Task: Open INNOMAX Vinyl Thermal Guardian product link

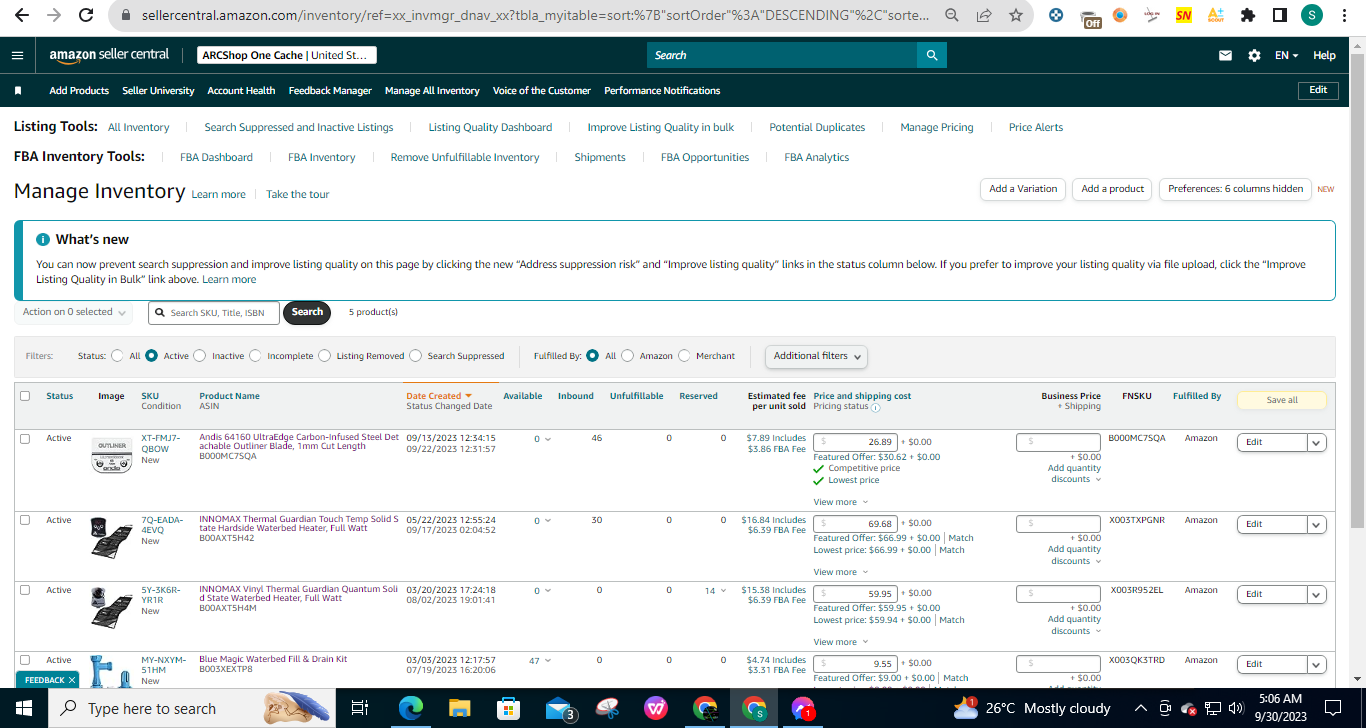Action: [x=298, y=593]
